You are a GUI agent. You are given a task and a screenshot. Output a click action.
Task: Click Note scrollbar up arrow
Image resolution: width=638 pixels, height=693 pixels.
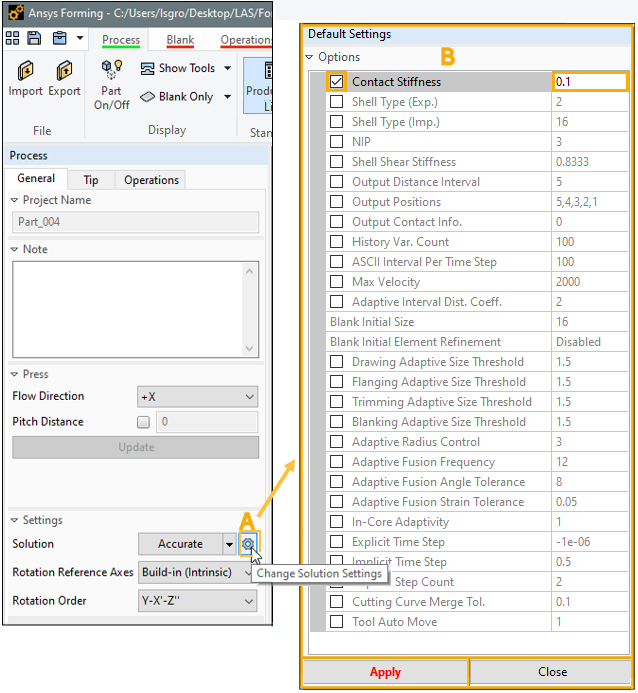250,271
